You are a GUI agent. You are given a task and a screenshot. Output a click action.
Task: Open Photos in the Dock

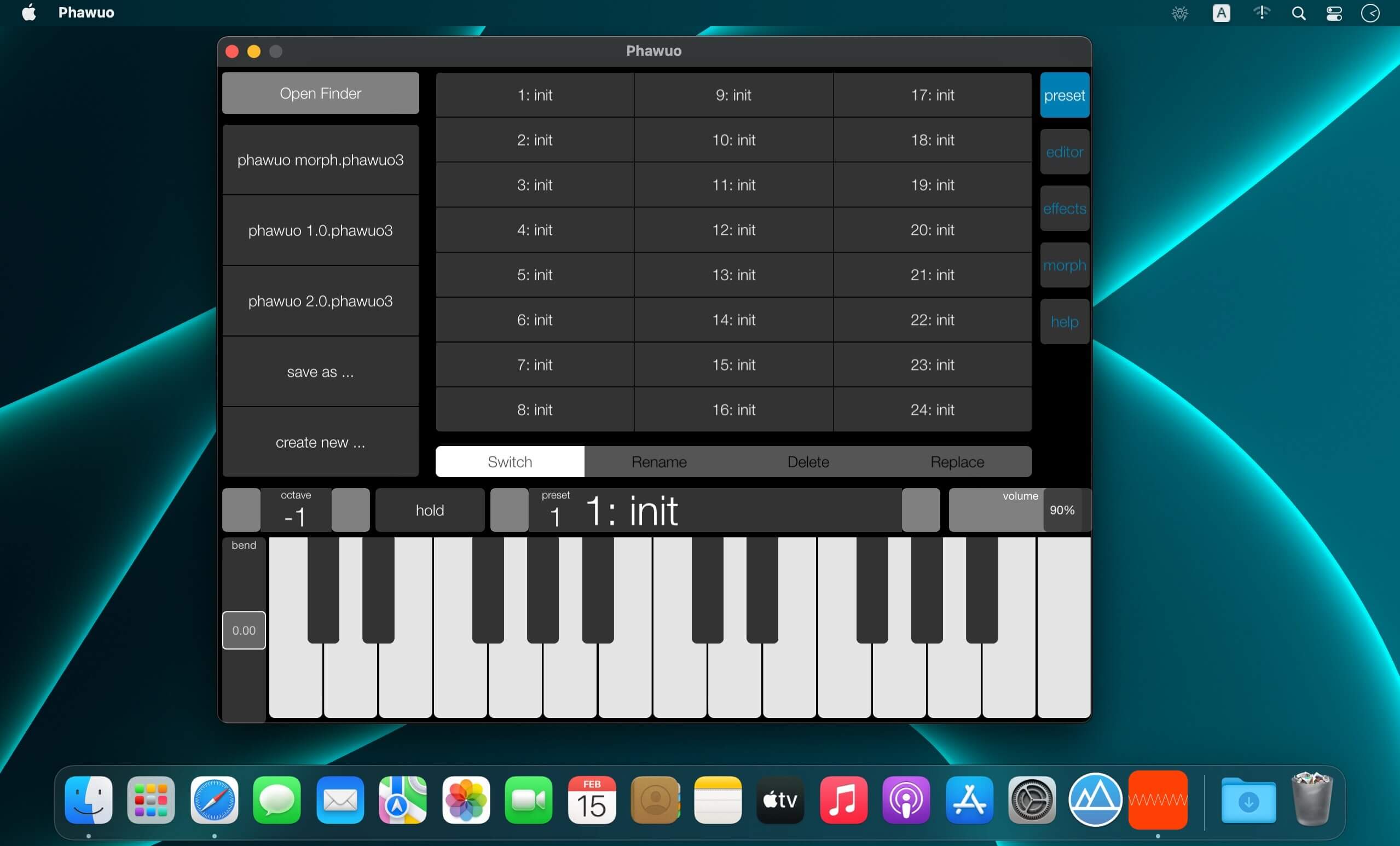[x=466, y=800]
